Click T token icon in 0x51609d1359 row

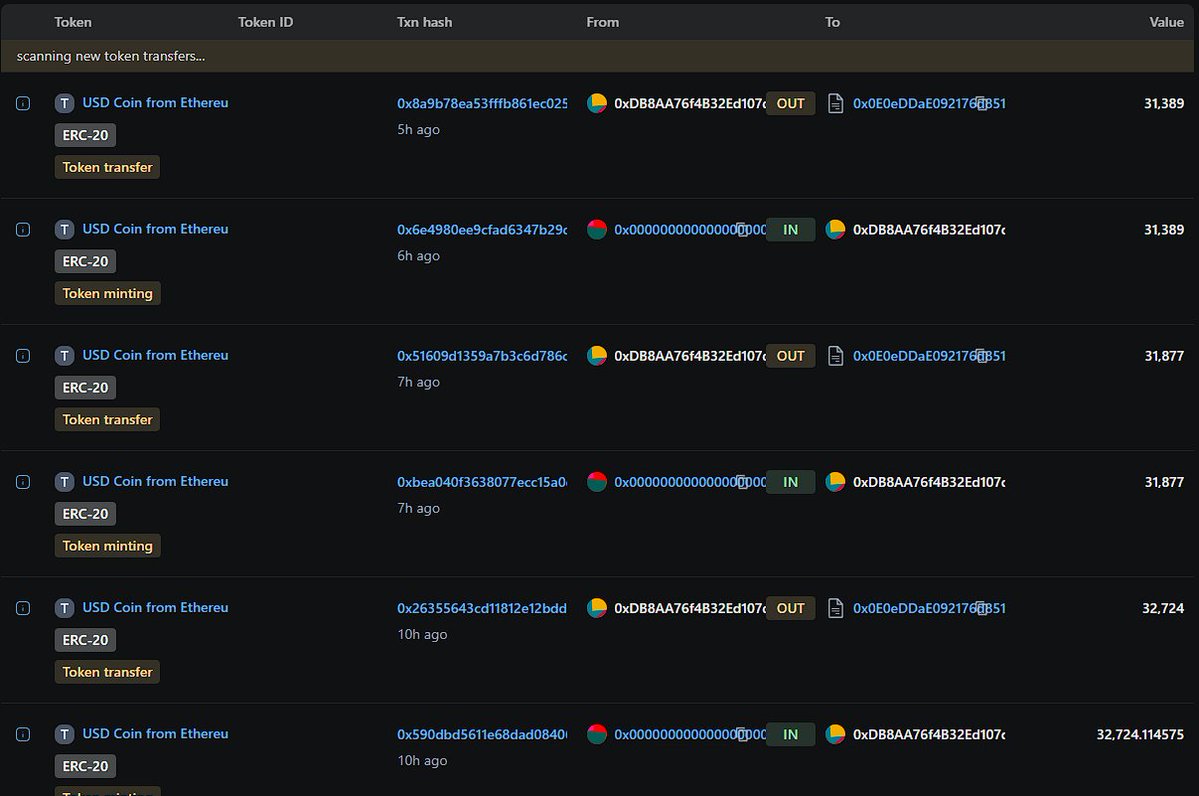point(64,356)
